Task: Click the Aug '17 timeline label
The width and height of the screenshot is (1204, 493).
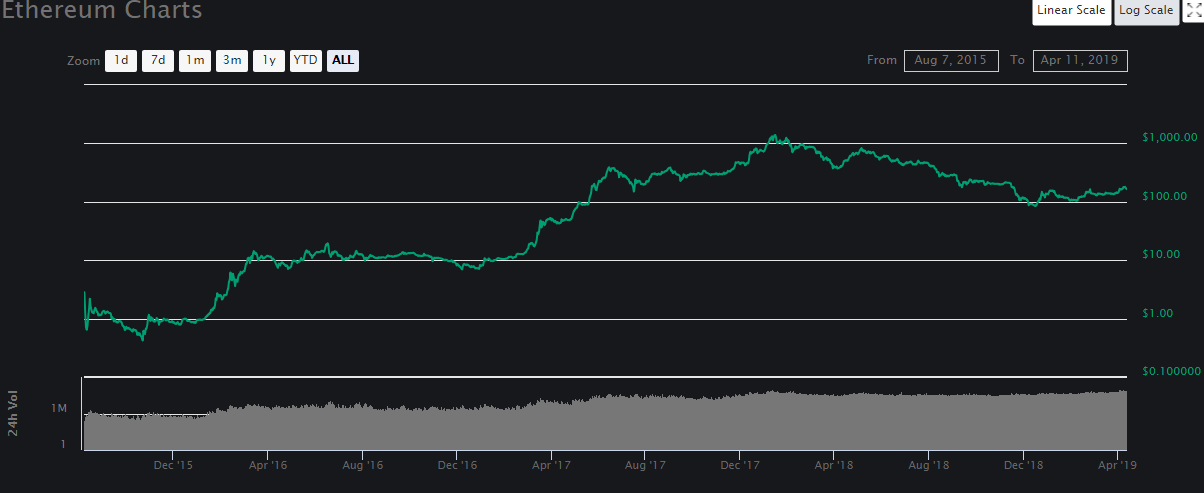Action: 646,464
